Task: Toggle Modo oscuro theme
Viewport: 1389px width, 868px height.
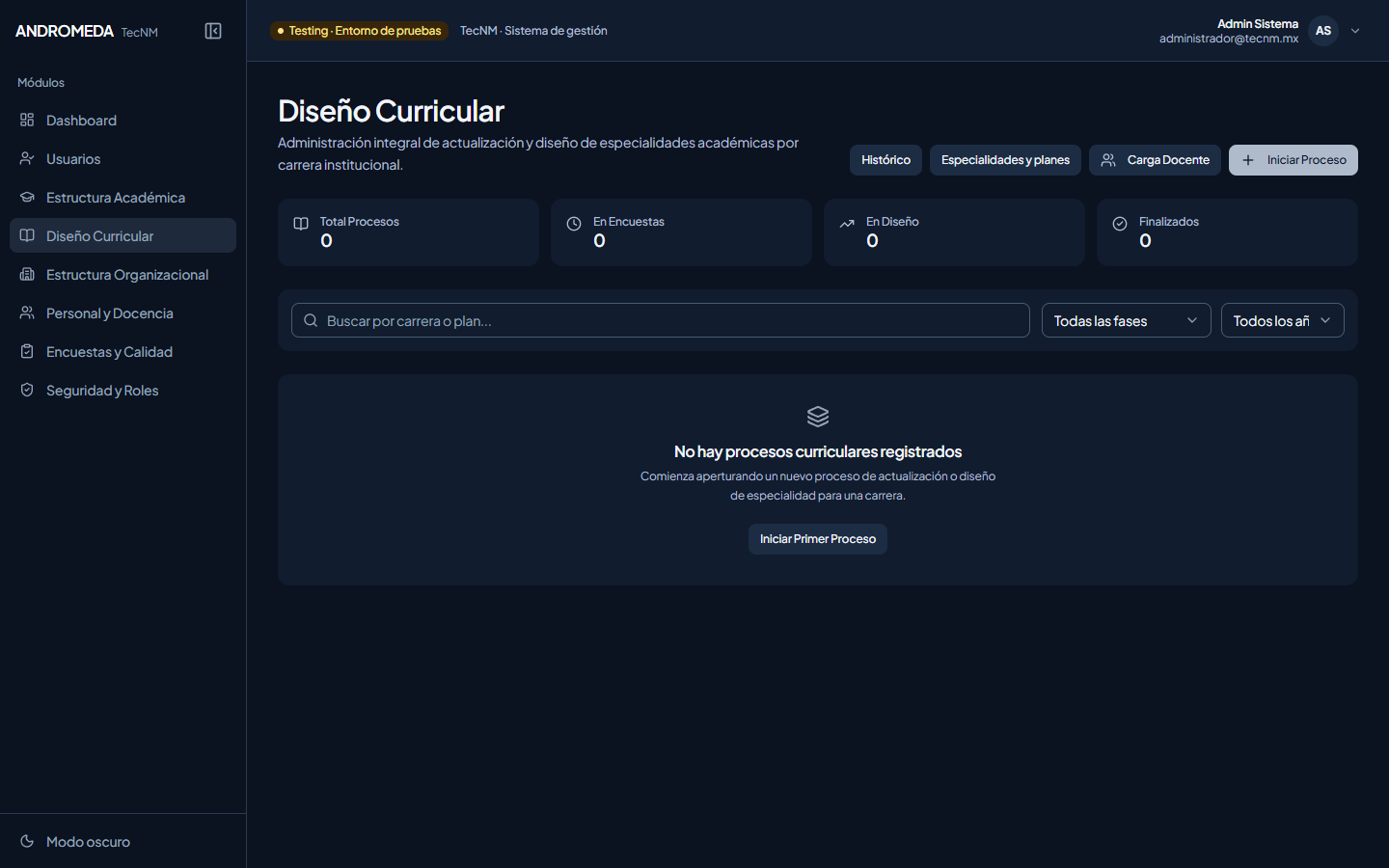Action: 123,841
